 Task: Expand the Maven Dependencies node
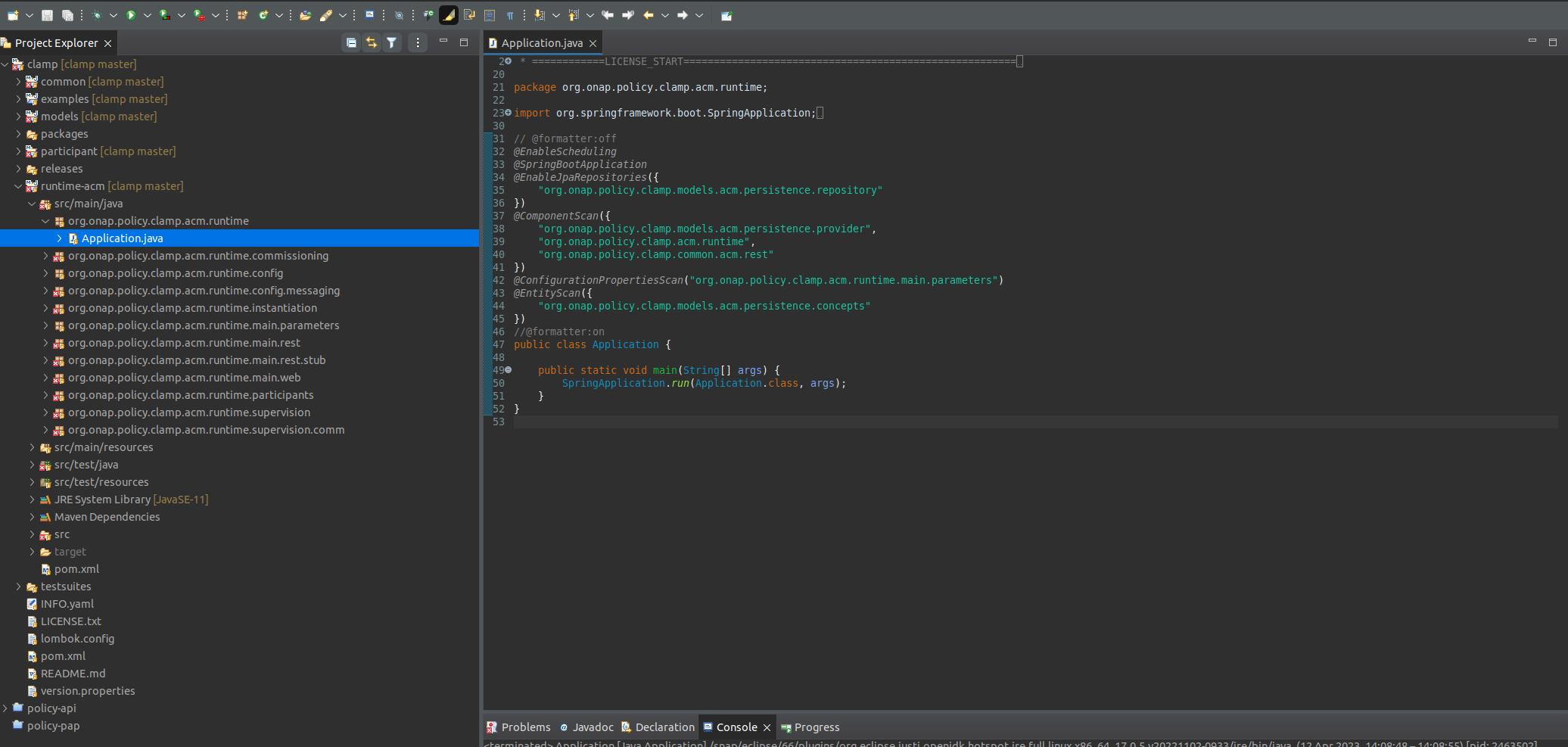[x=32, y=517]
